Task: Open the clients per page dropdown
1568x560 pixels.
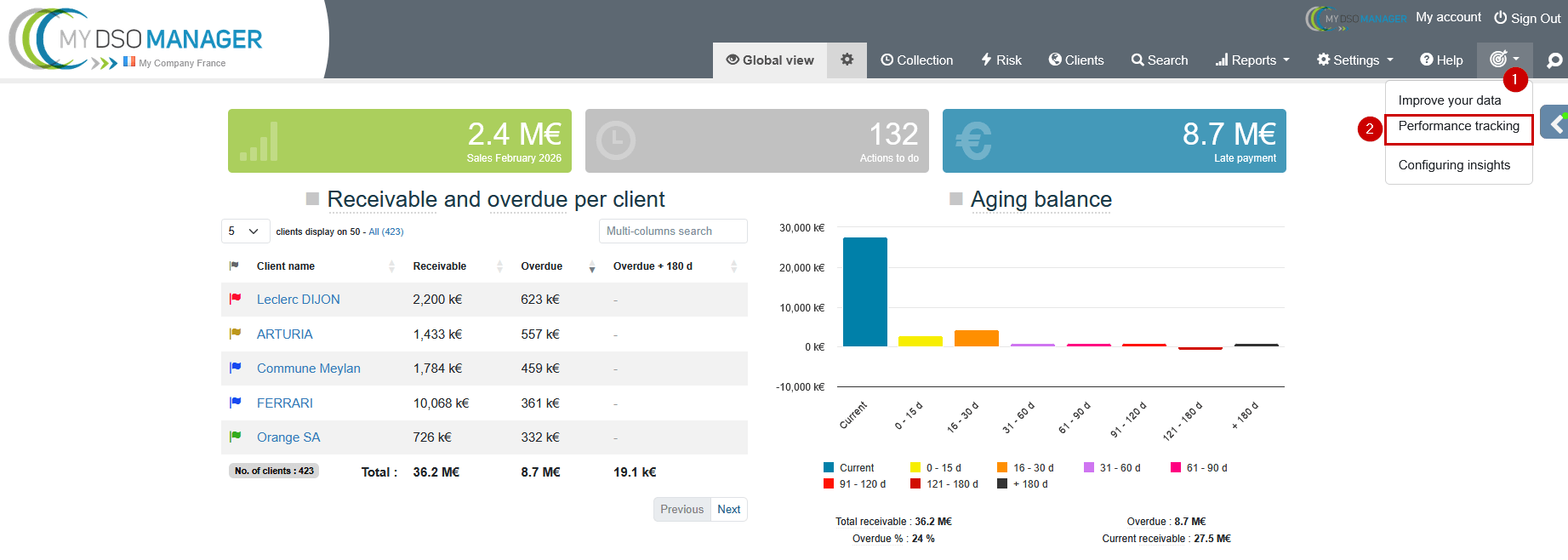Action: coord(245,231)
